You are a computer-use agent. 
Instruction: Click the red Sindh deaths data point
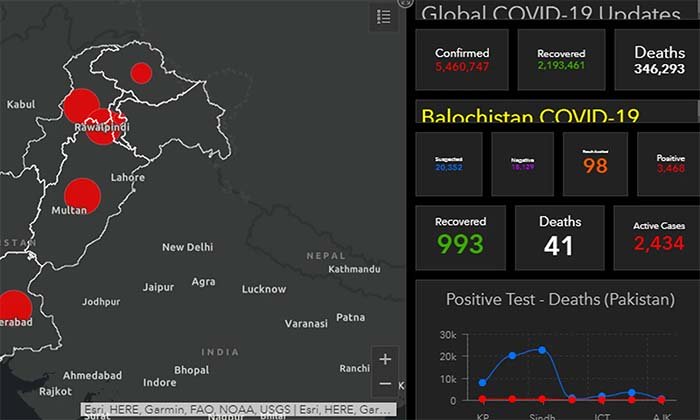click(x=542, y=399)
